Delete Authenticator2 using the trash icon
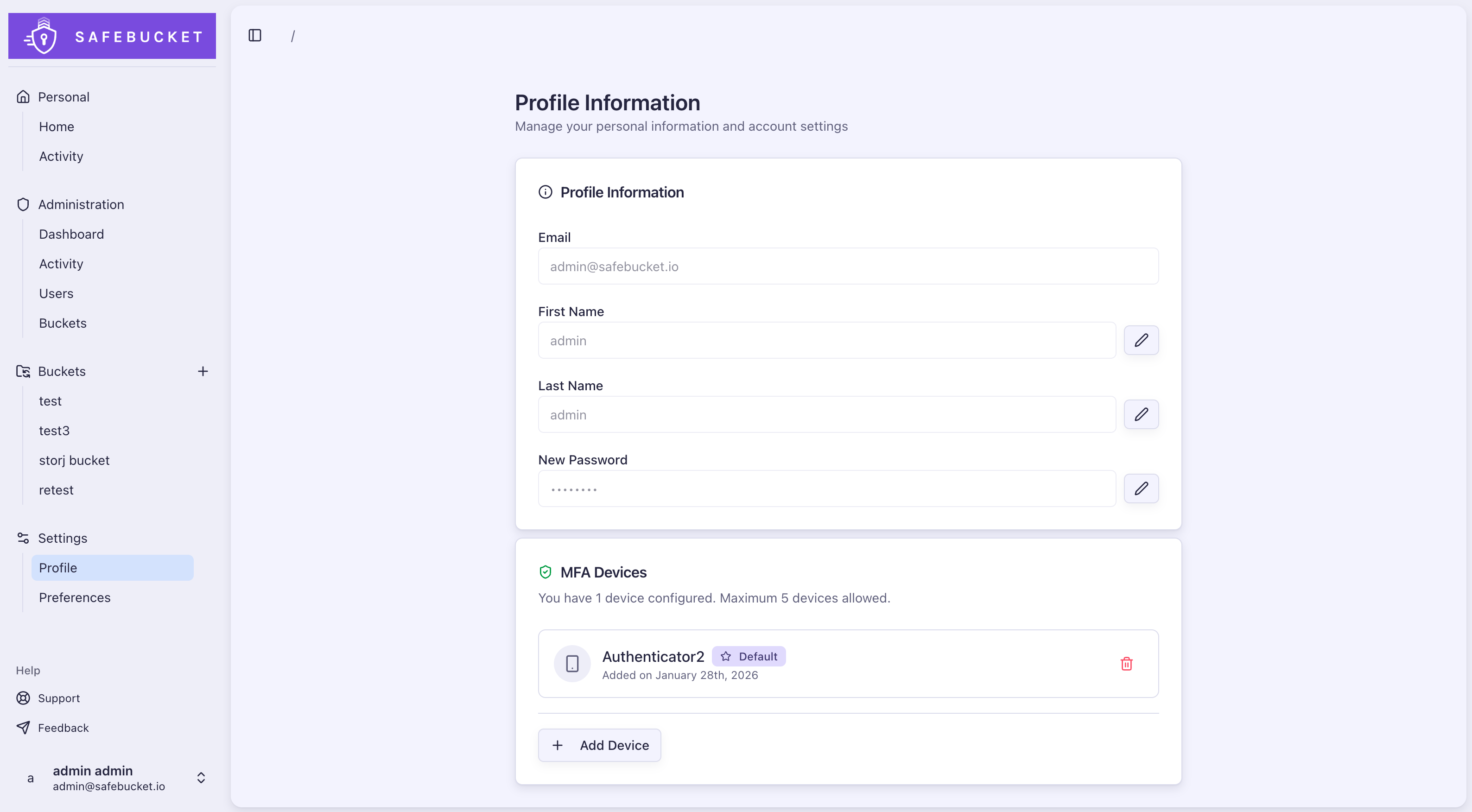The height and width of the screenshot is (812, 1472). [1126, 663]
